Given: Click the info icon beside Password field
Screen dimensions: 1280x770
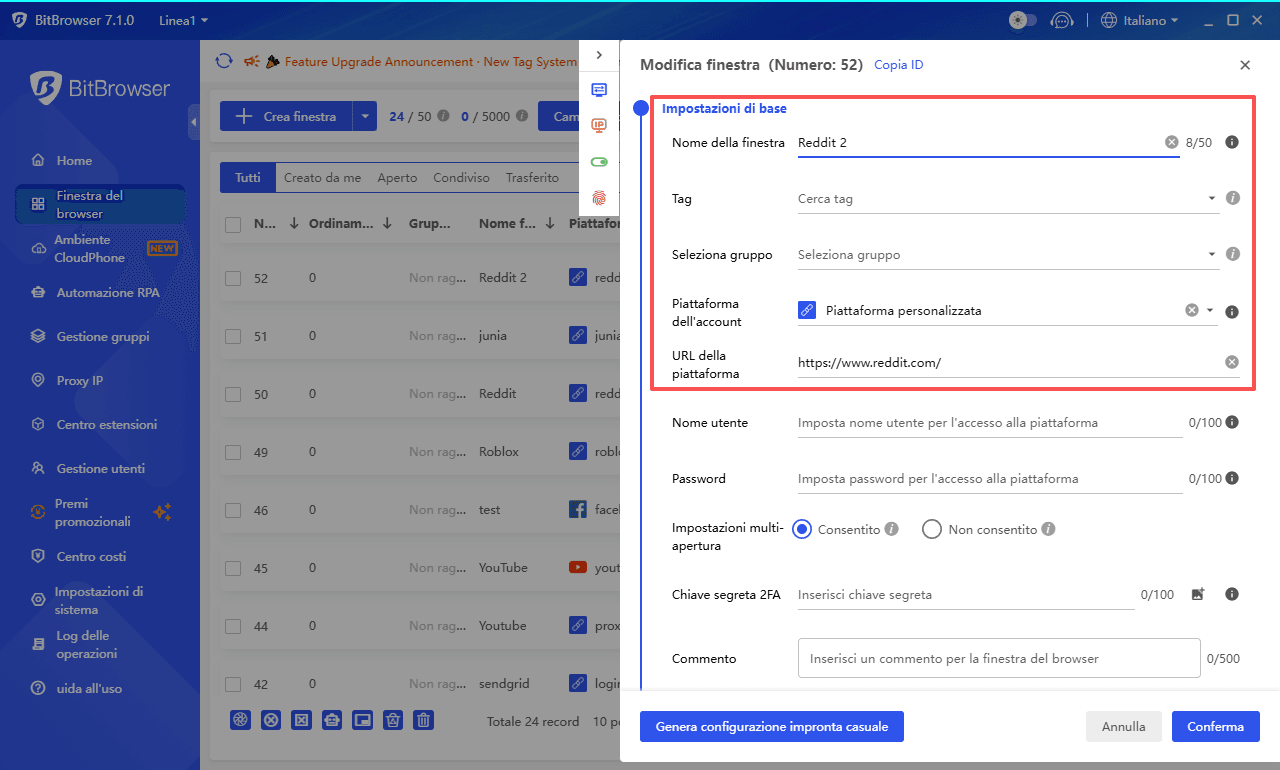Looking at the screenshot, I should 1232,478.
